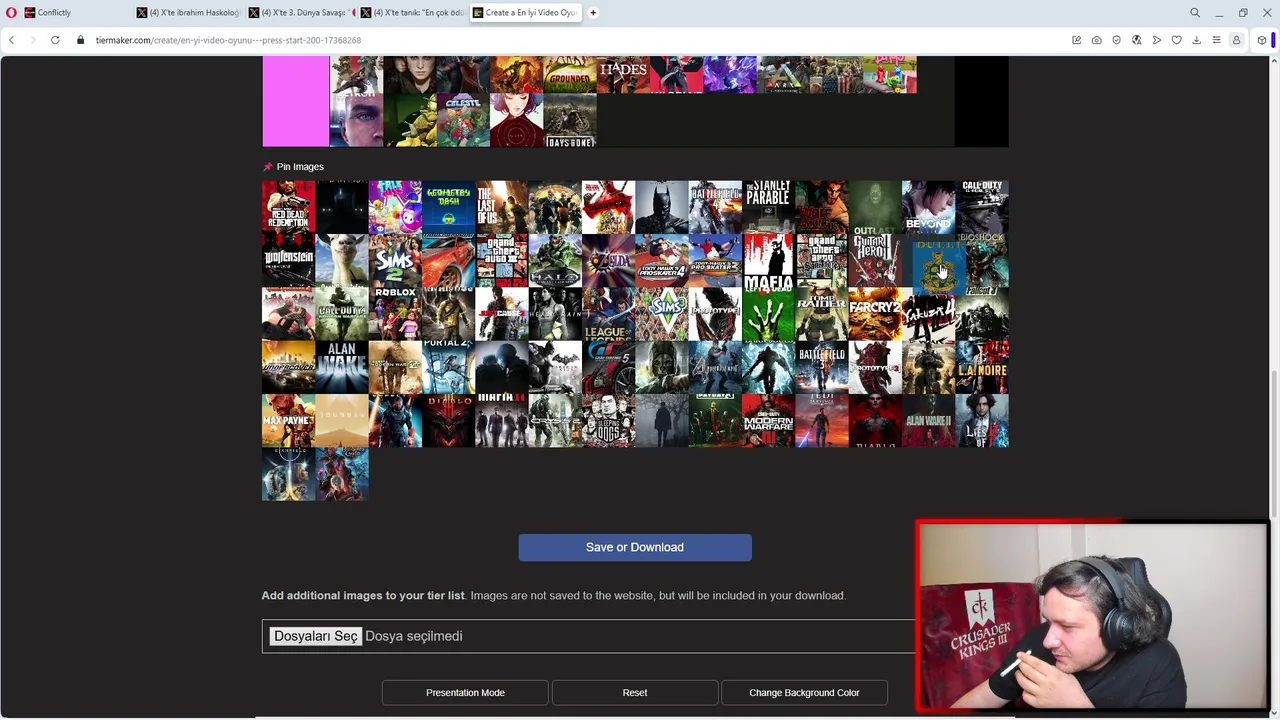Click the tiermaker.com address bar URL

pyautogui.click(x=228, y=40)
